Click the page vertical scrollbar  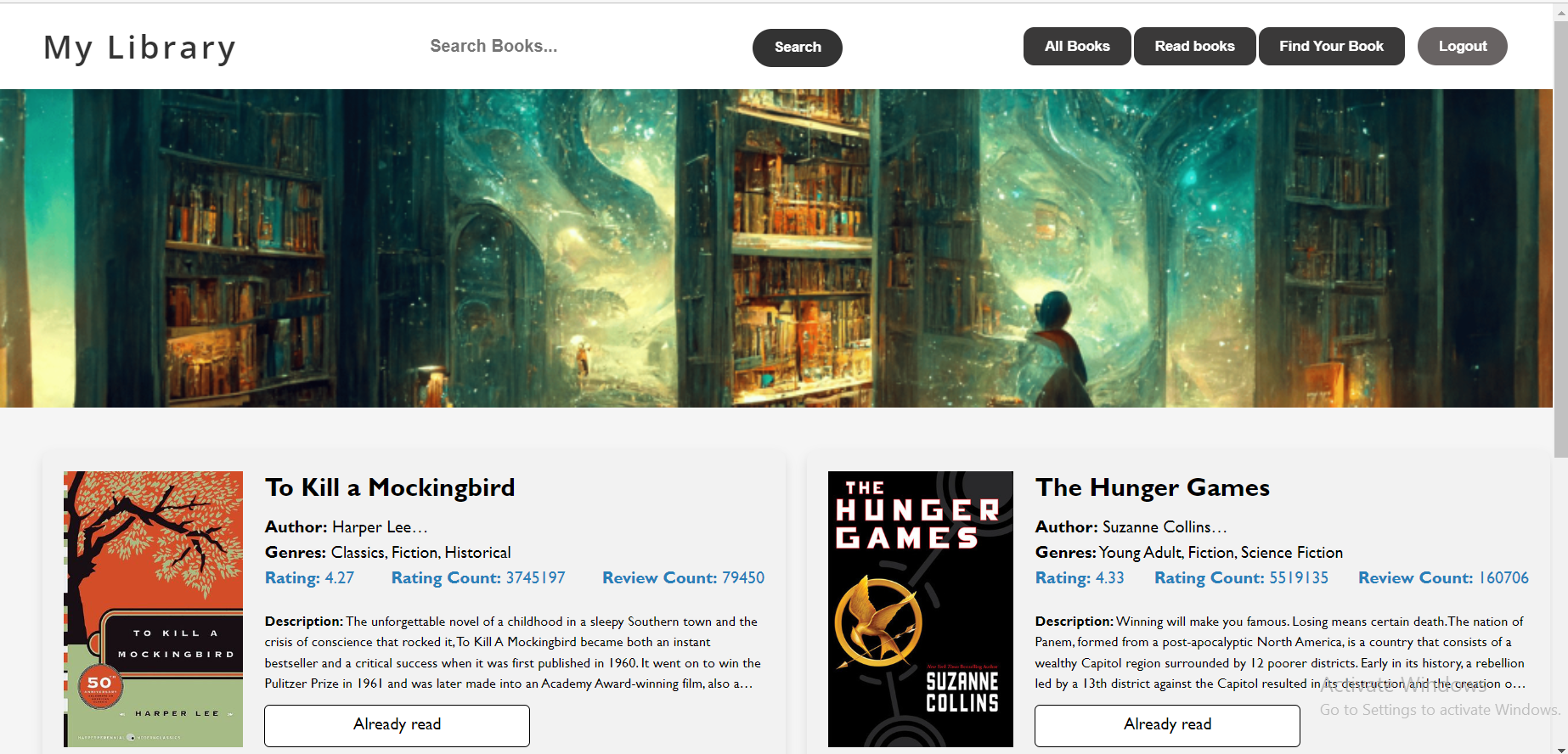[1560, 377]
